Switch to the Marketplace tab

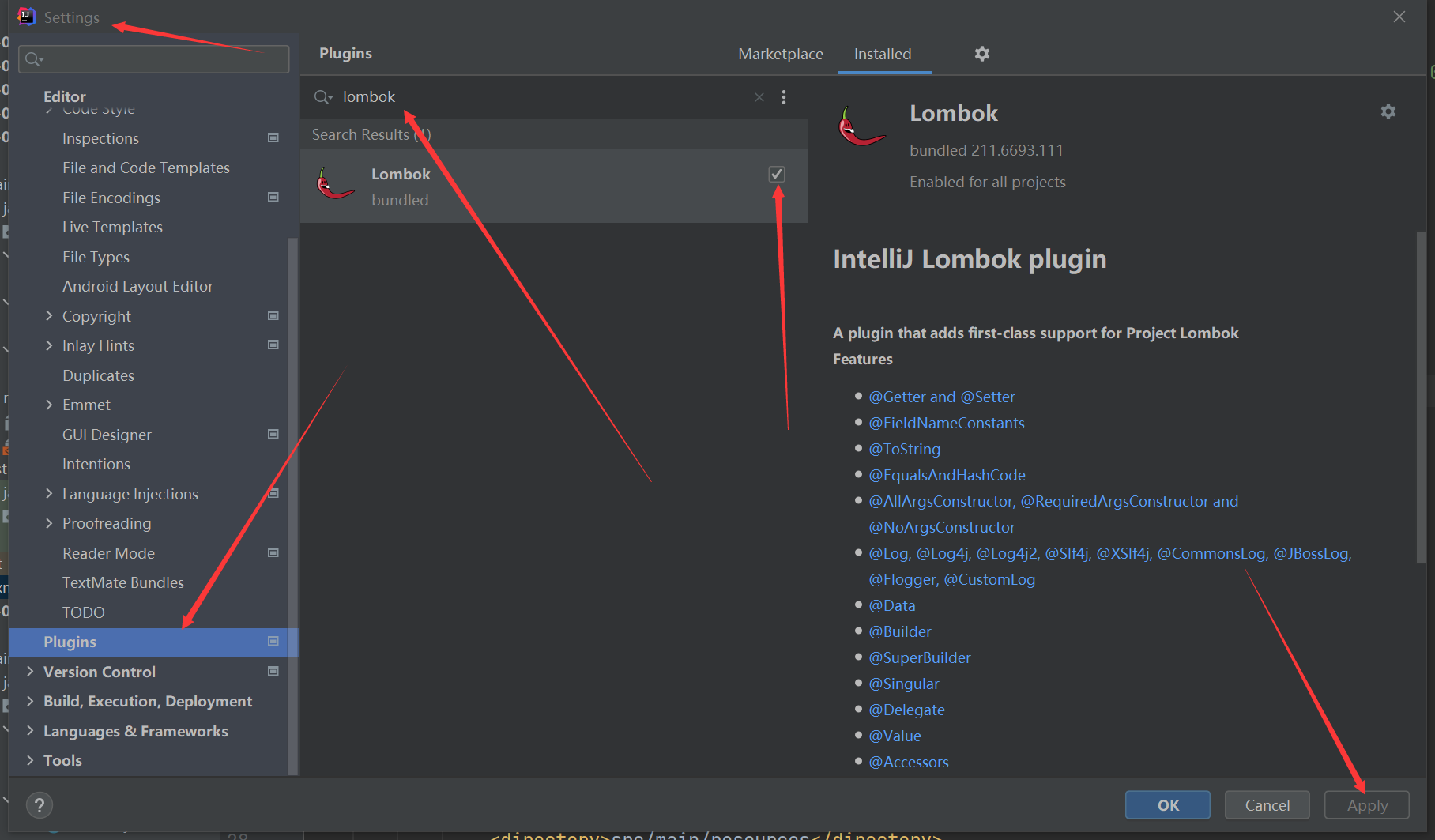point(780,54)
